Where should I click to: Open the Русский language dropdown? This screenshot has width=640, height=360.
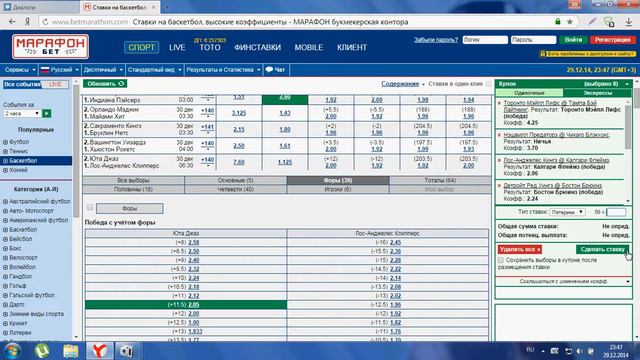pyautogui.click(x=60, y=70)
